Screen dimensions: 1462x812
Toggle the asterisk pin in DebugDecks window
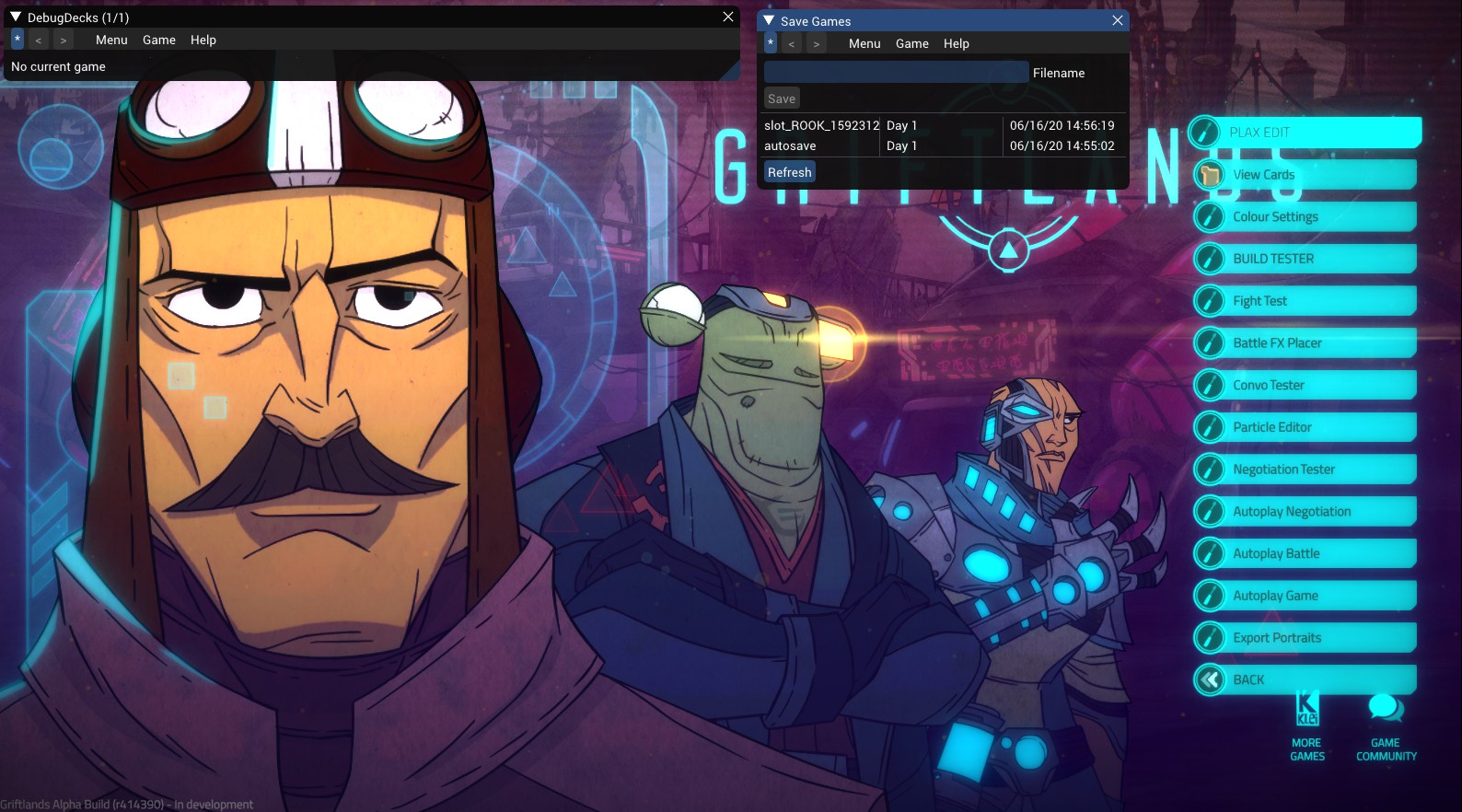coord(17,40)
